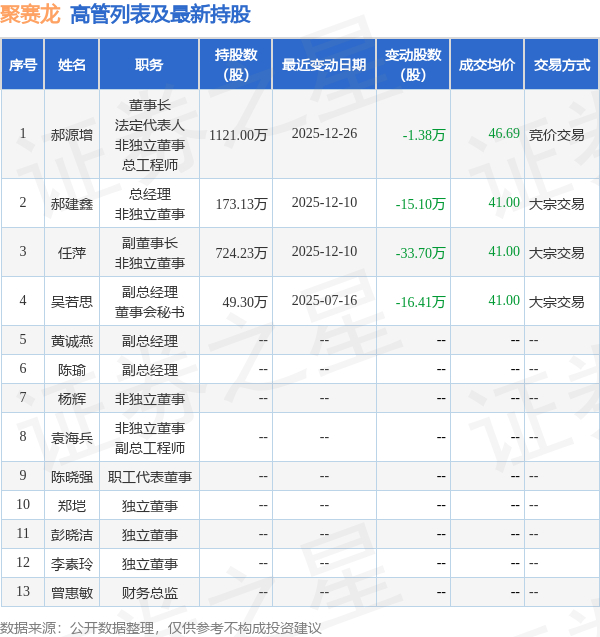Click the 姓名 column header

pyautogui.click(x=71, y=64)
